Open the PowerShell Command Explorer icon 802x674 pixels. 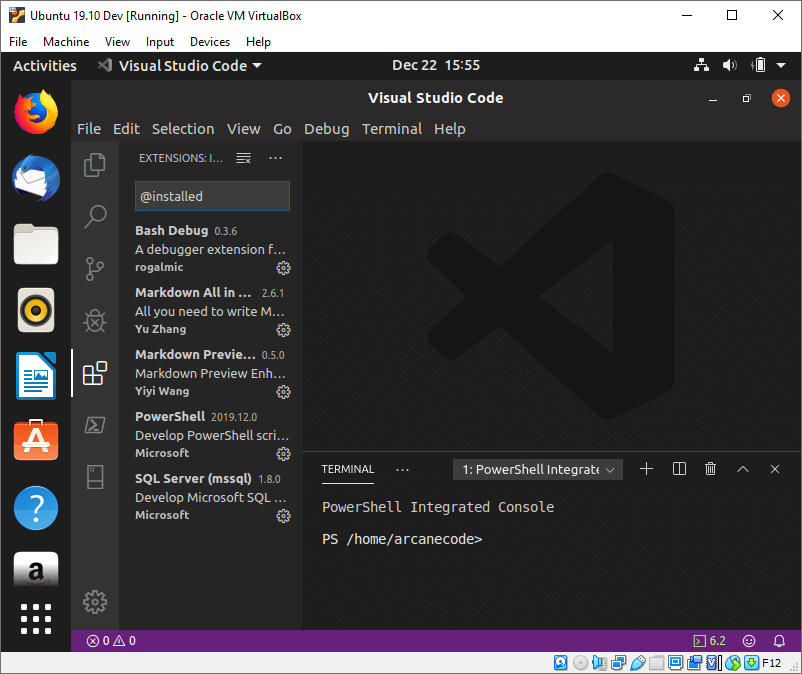pyautogui.click(x=95, y=425)
